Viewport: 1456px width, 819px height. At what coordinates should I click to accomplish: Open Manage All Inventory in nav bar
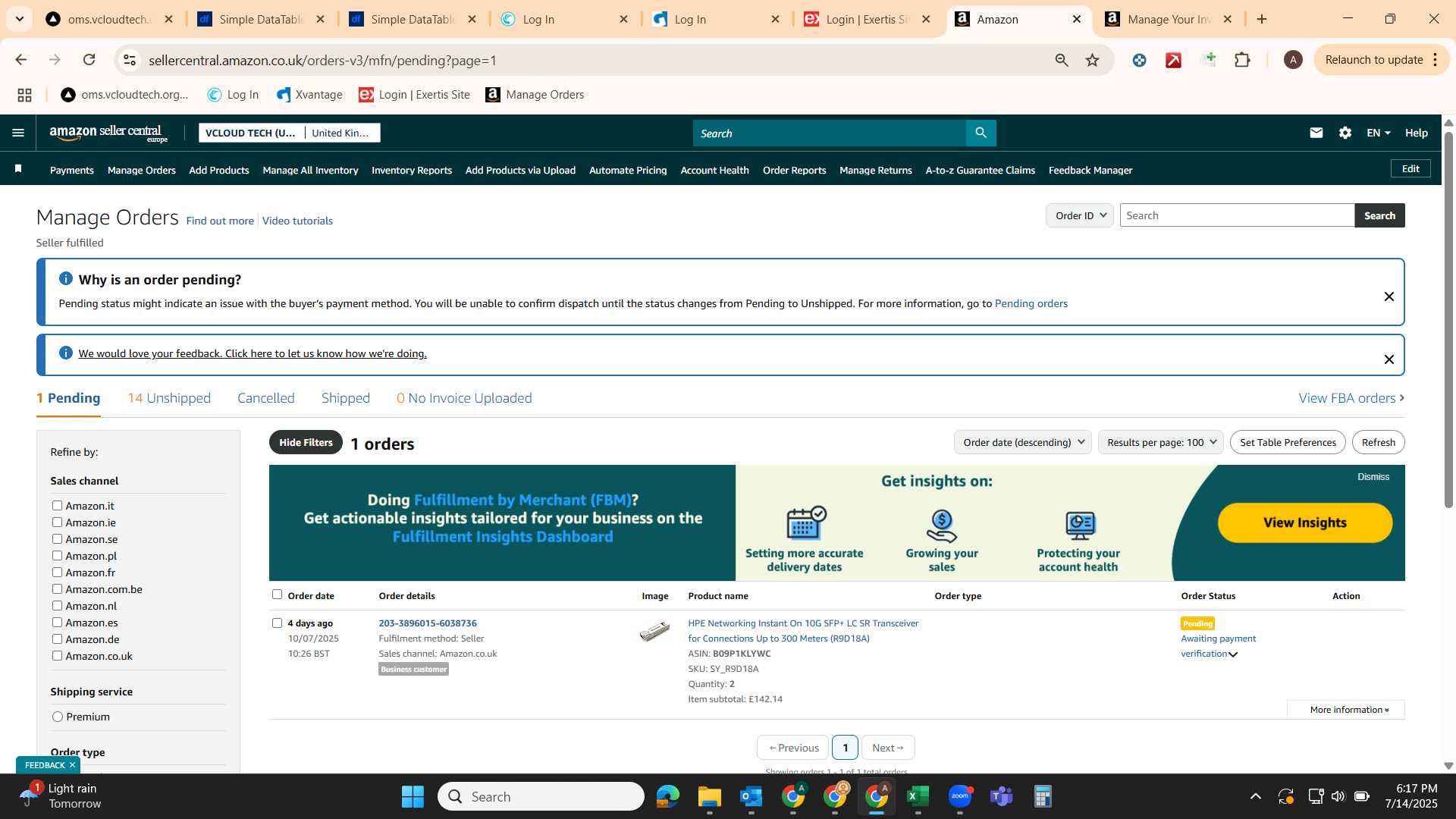(x=310, y=170)
